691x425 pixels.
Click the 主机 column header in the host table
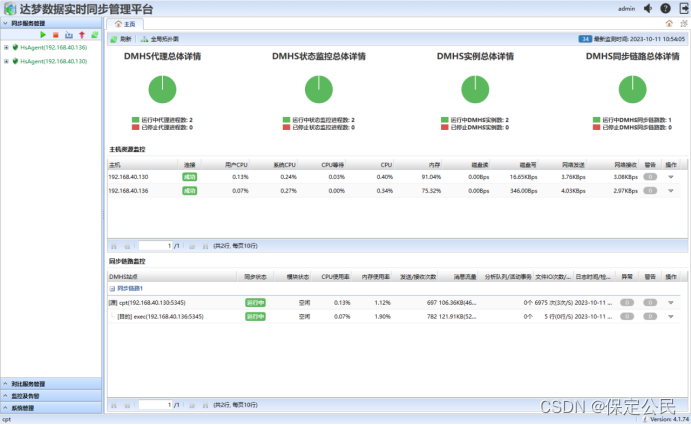coord(143,165)
